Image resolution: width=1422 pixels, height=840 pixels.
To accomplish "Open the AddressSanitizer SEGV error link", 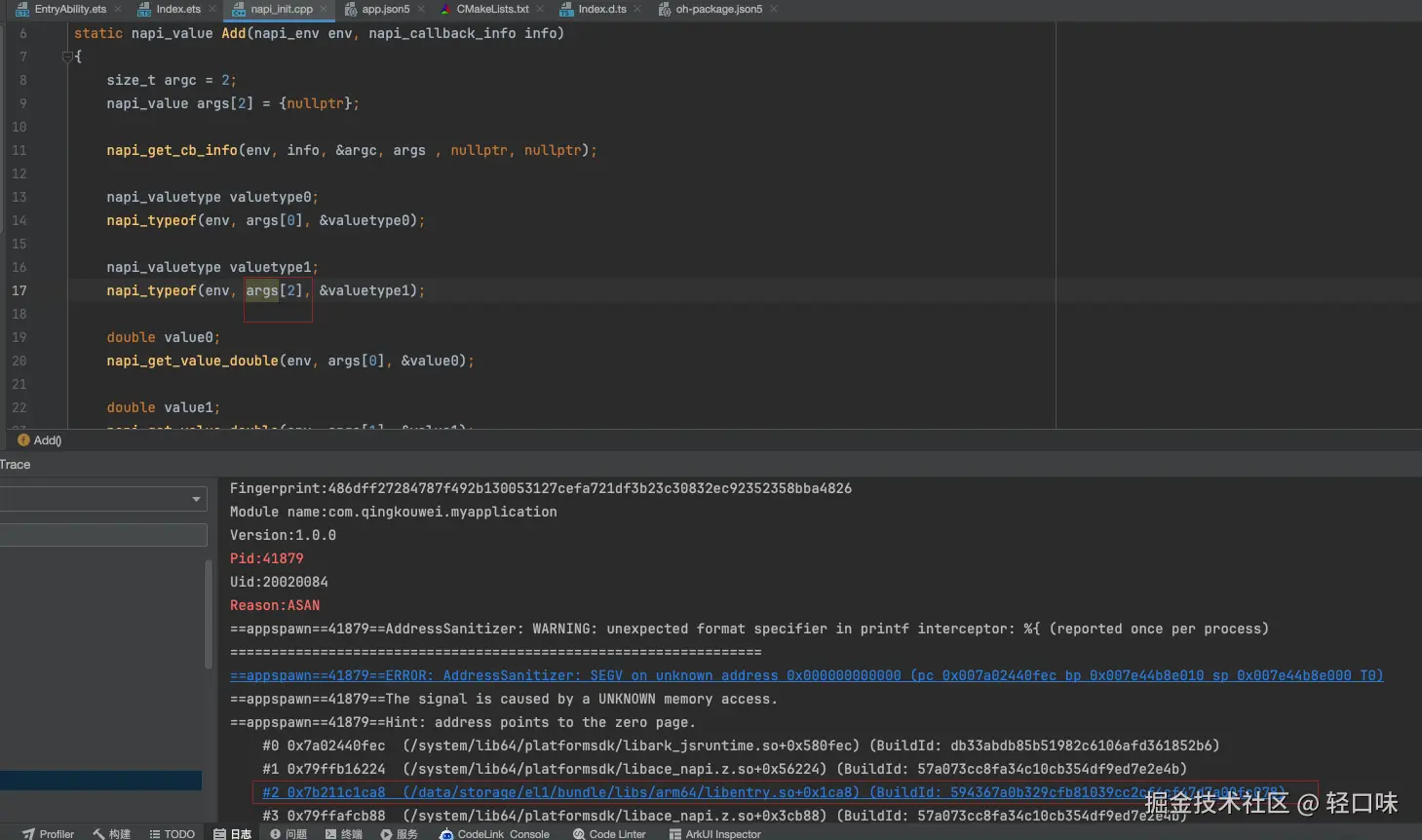I will click(807, 675).
